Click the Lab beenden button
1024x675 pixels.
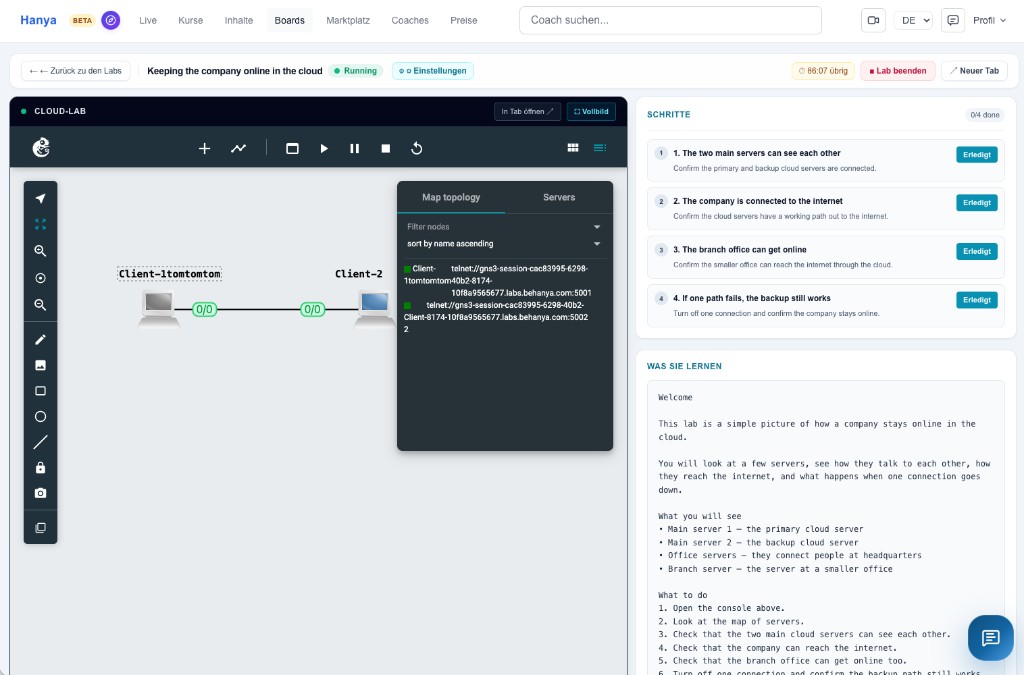(898, 71)
